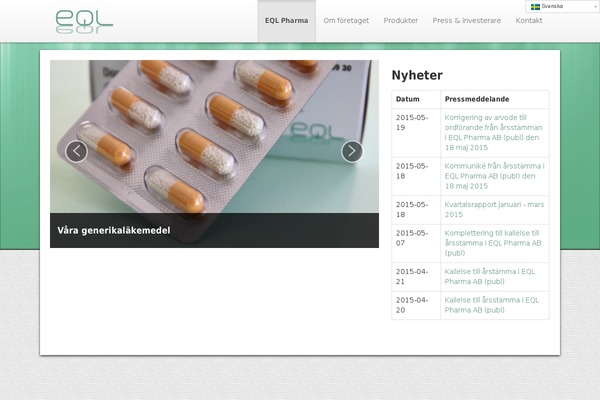Open the Kallelse till årstämma link dated 2015-04-21
The height and width of the screenshot is (400, 600).
click(x=490, y=276)
